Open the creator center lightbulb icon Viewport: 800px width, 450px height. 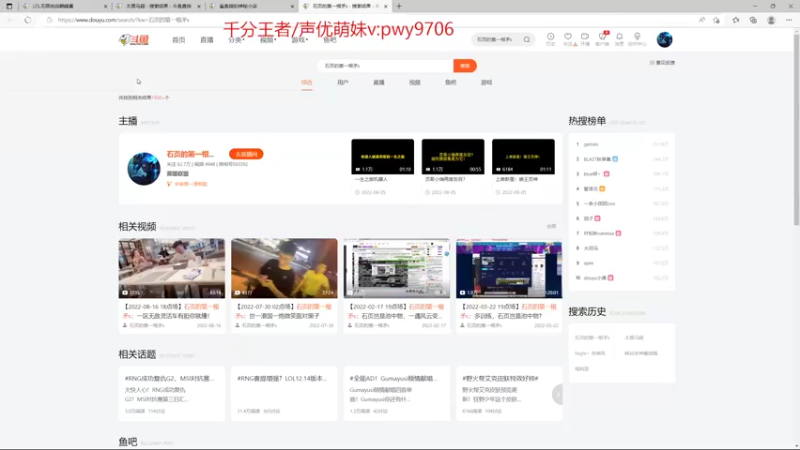point(637,39)
